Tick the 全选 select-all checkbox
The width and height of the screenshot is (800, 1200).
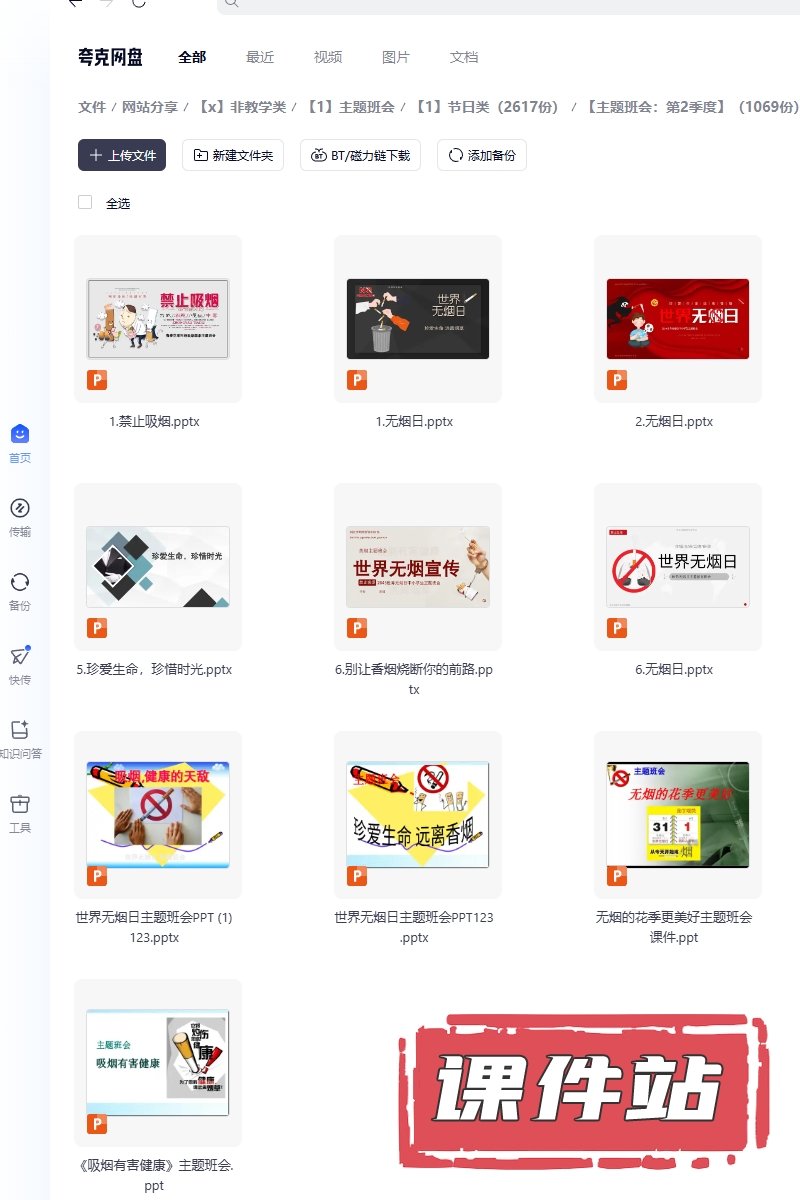(85, 203)
